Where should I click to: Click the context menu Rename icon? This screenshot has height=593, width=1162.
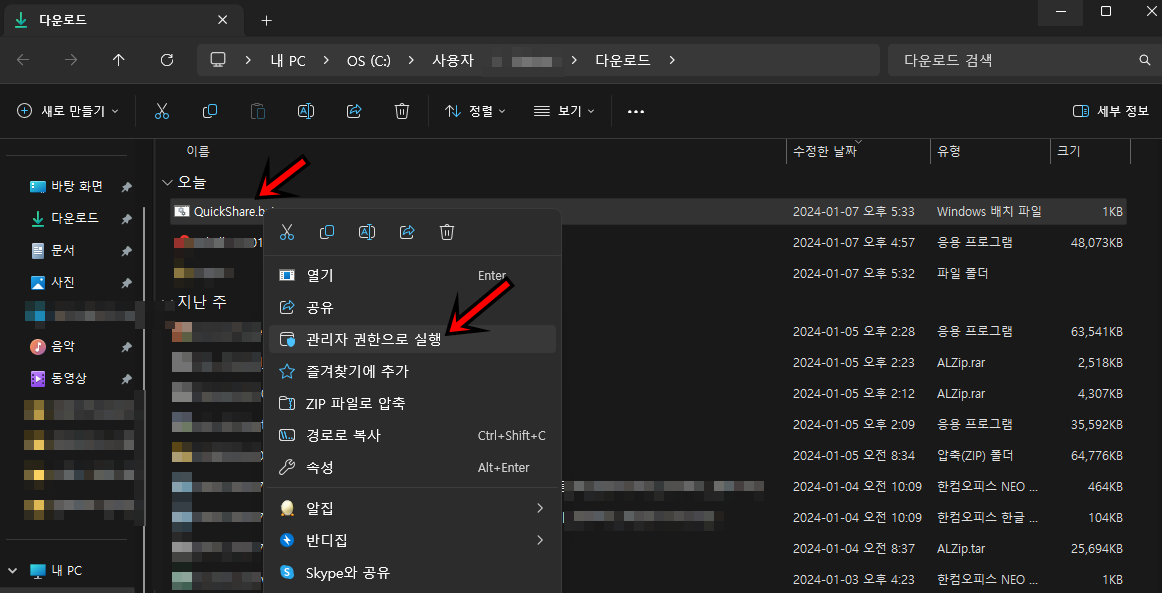point(367,232)
